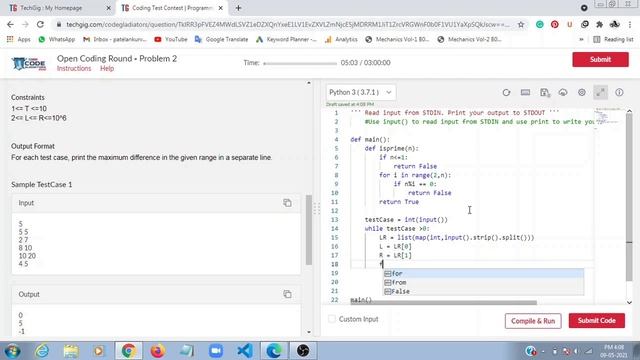Reset code with the refresh icon in editor toolbar
640x360 pixels.
pos(506,93)
